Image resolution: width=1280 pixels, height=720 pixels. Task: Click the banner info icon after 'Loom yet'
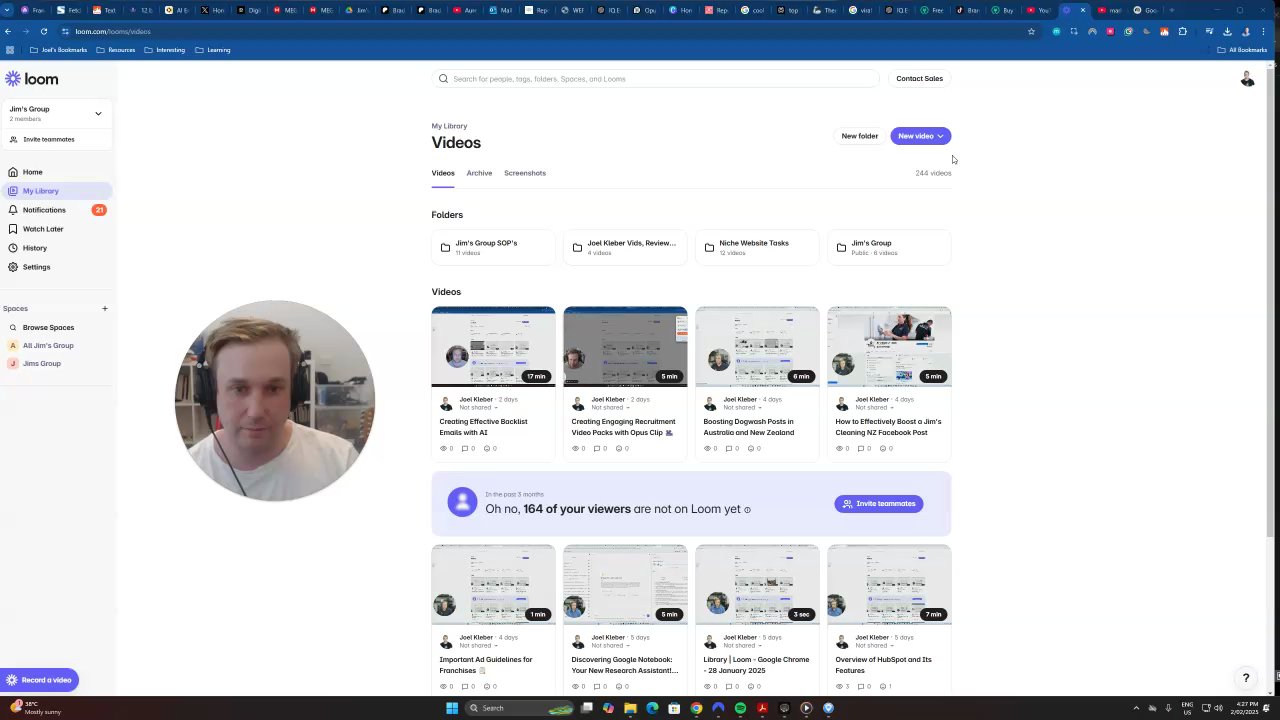pos(747,510)
